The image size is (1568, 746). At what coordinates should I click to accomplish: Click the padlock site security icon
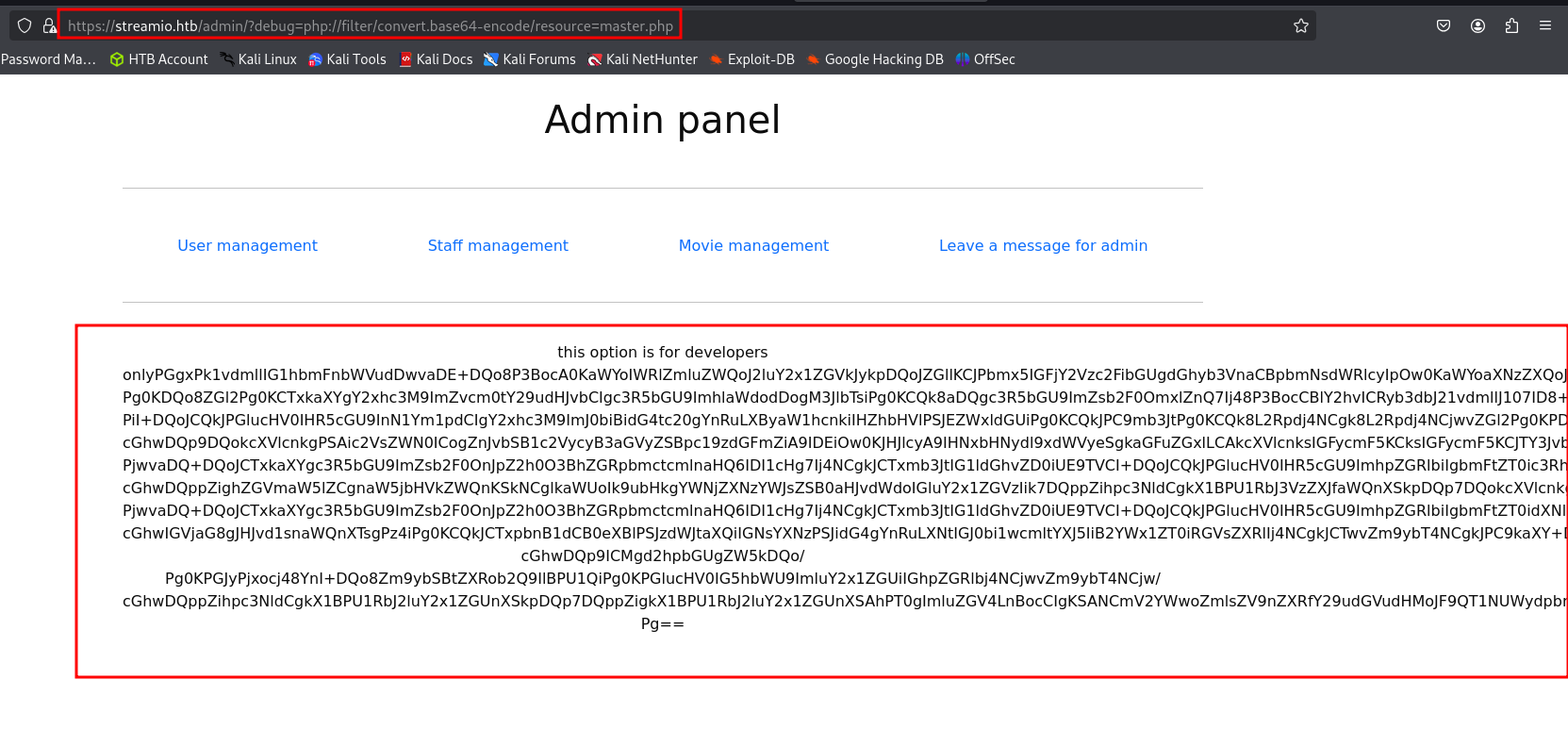(49, 25)
